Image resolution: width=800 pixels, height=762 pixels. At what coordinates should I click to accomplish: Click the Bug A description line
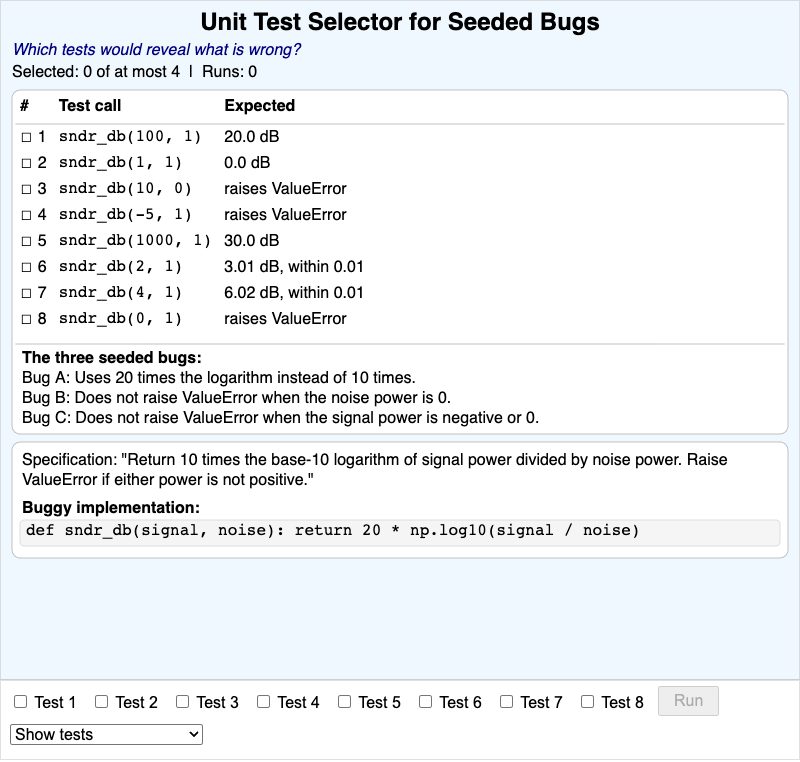click(x=219, y=377)
